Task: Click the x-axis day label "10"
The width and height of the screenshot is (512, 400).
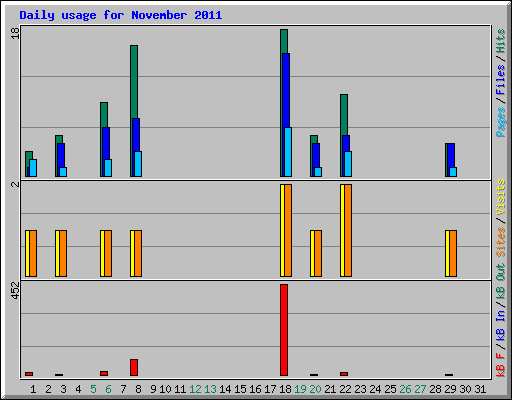Action: pos(165,389)
